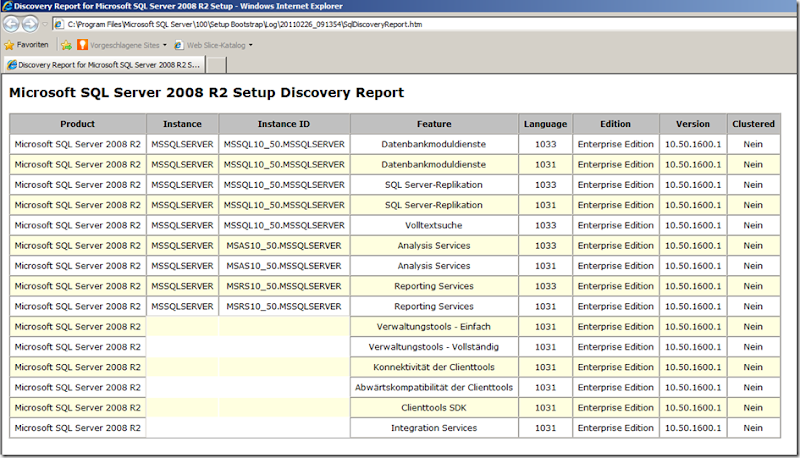Click the Favoriten star icon
Image resolution: width=800 pixels, height=458 pixels.
[x=9, y=45]
